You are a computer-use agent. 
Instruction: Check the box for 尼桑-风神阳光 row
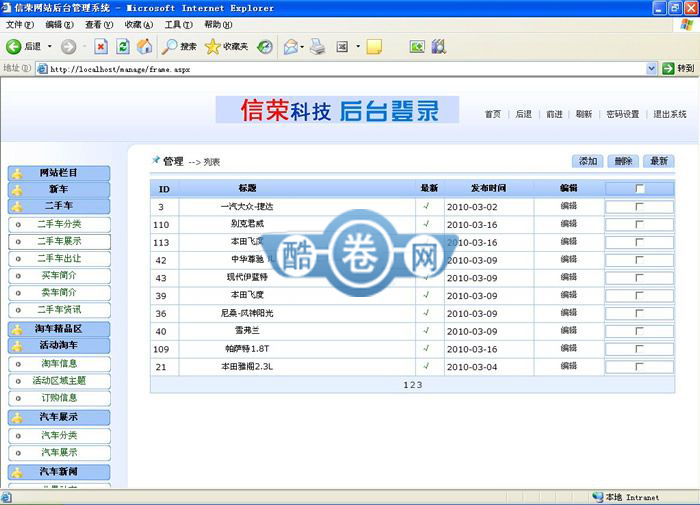coord(640,313)
